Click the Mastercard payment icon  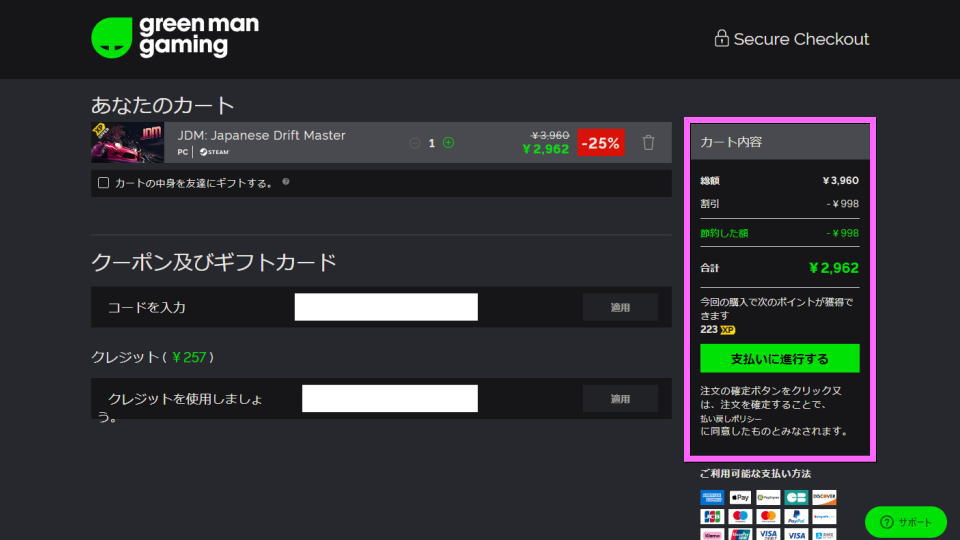pos(768,516)
